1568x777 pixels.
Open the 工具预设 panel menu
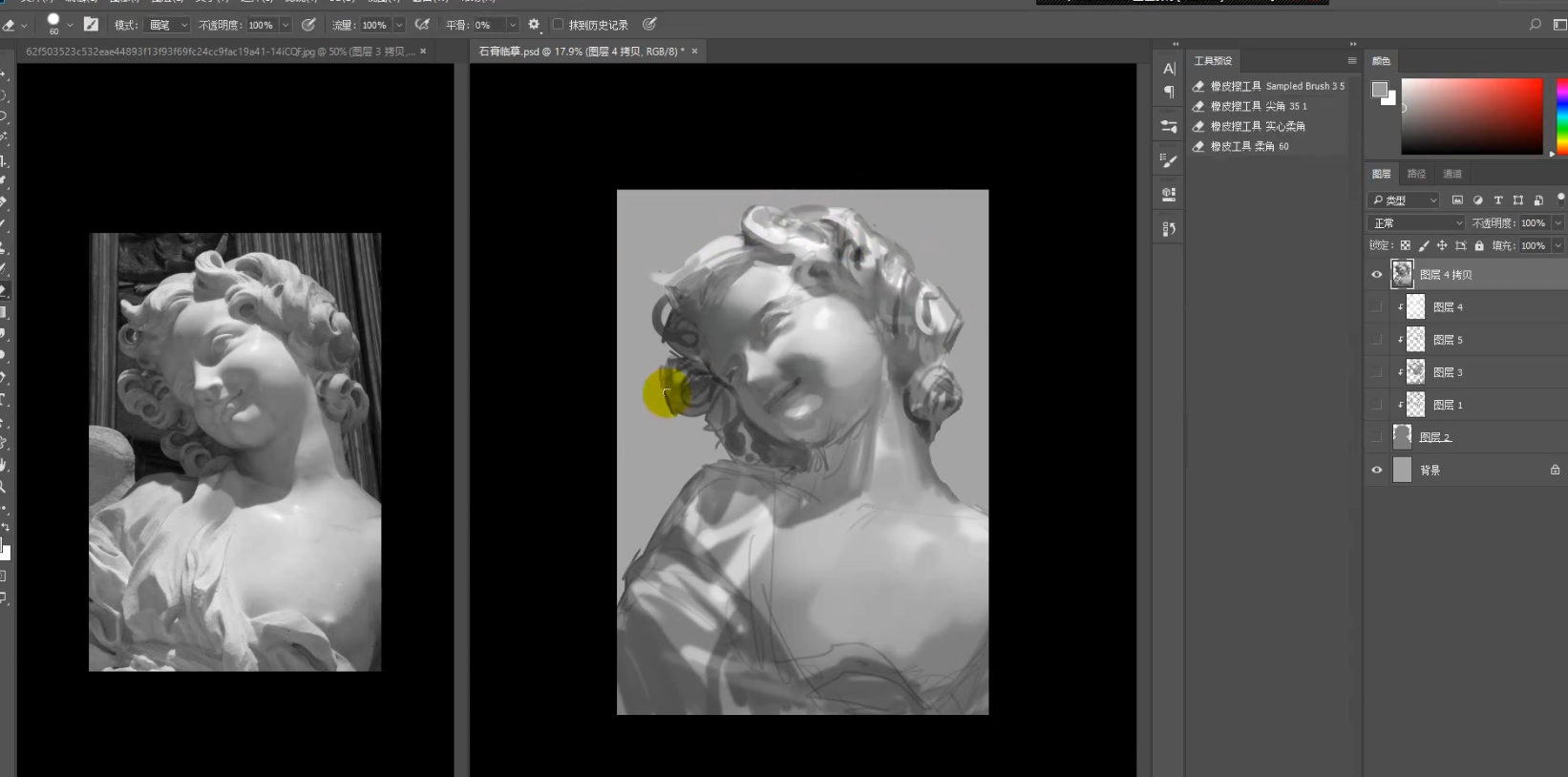1352,60
